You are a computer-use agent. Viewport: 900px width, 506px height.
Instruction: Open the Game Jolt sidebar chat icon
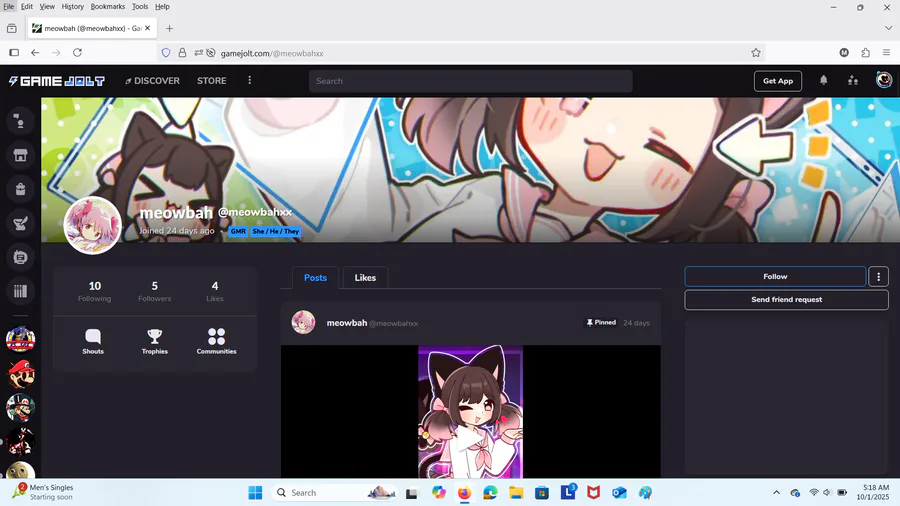click(20, 257)
